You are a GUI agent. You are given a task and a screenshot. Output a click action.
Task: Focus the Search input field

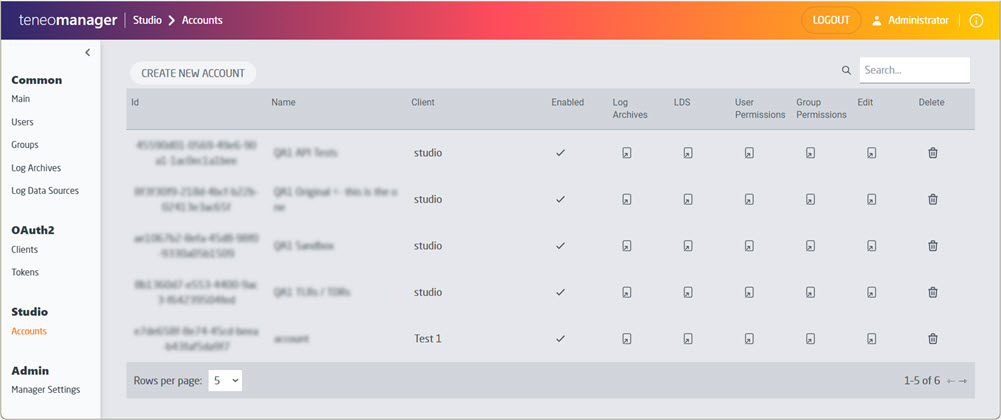point(914,70)
